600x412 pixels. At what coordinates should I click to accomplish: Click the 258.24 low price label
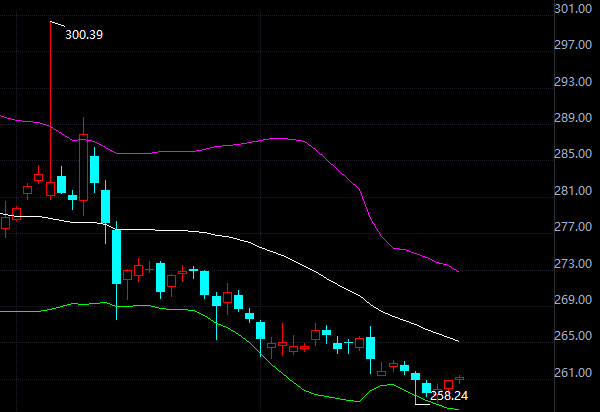coord(449,396)
